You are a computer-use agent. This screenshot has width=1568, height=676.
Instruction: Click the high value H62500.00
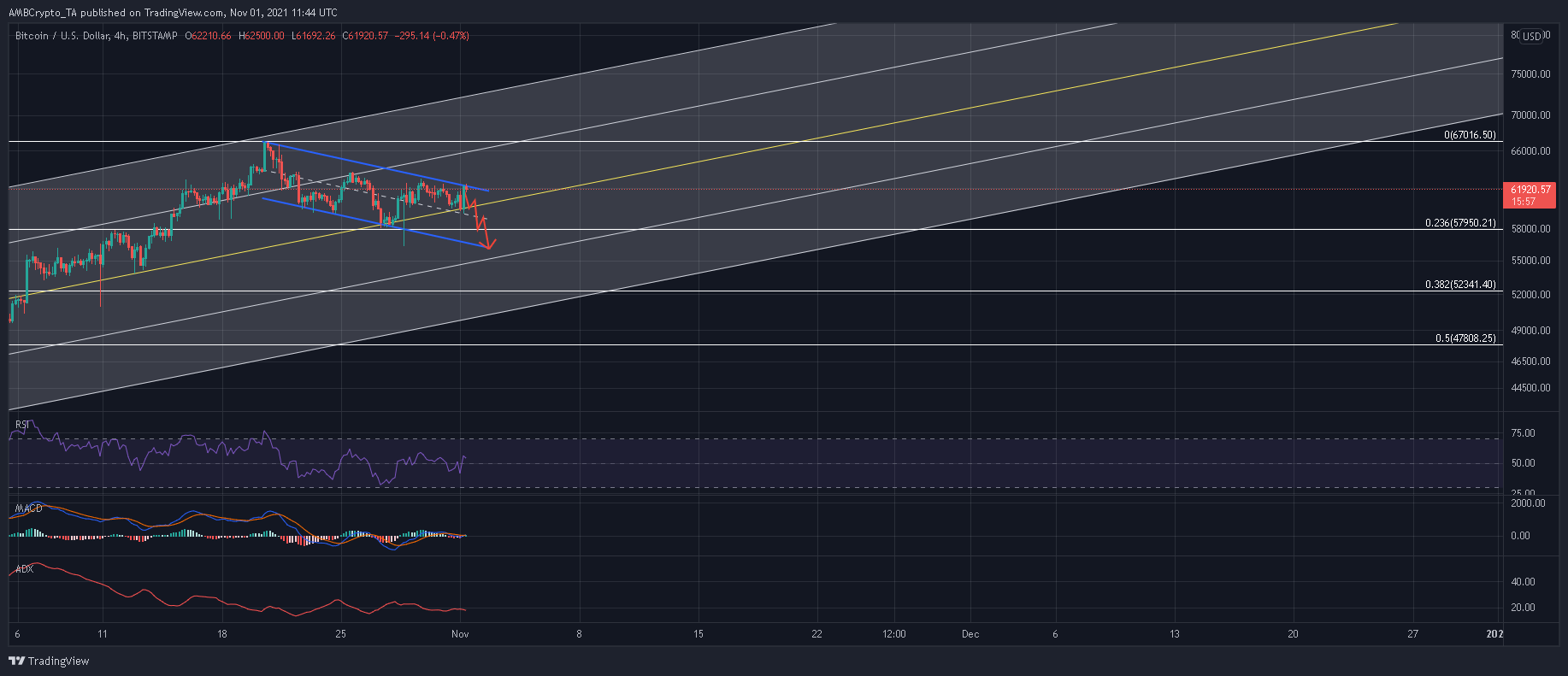[262, 36]
